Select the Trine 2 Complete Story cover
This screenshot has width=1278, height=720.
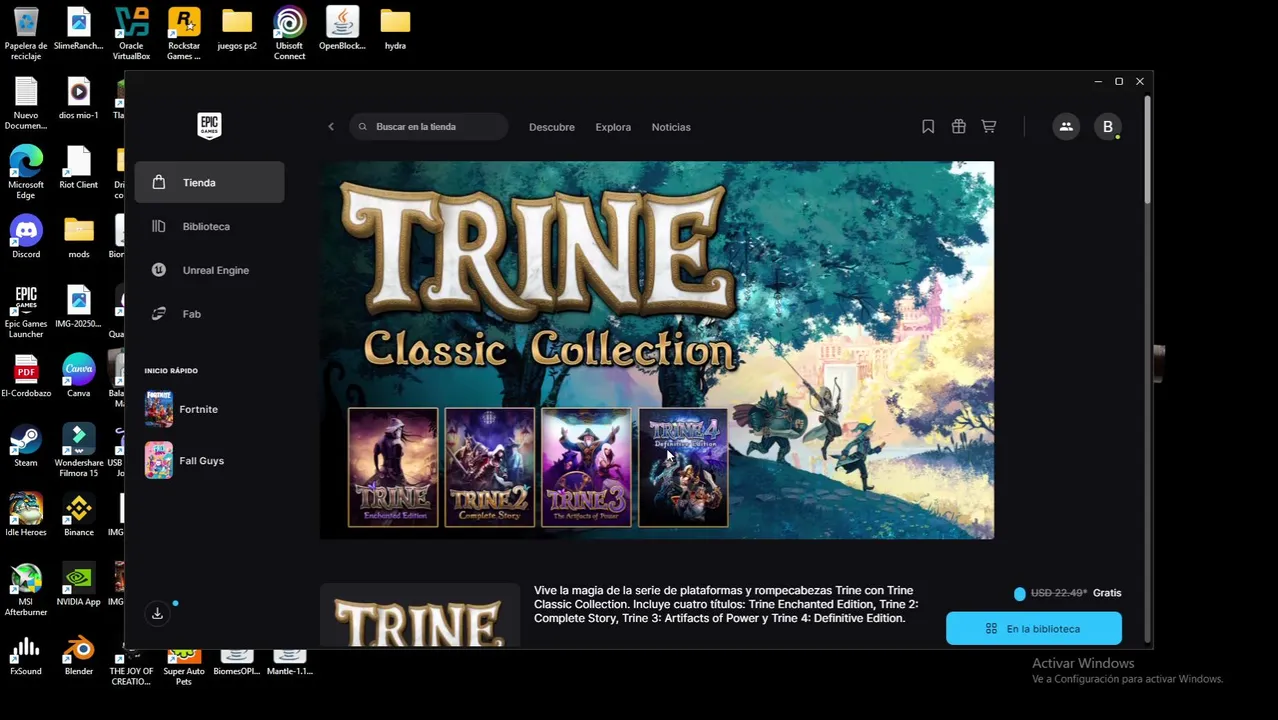(490, 467)
